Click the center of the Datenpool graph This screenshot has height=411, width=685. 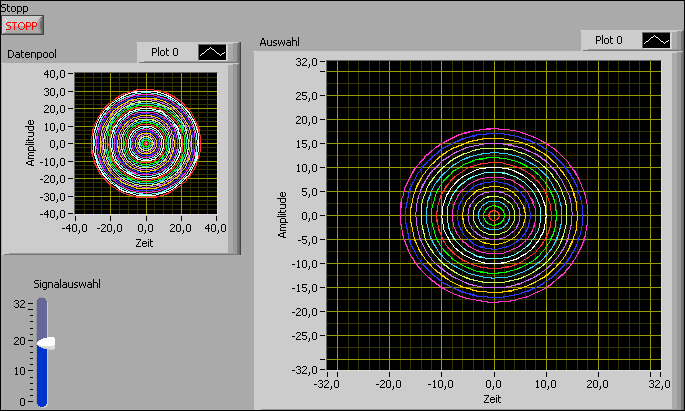point(146,143)
